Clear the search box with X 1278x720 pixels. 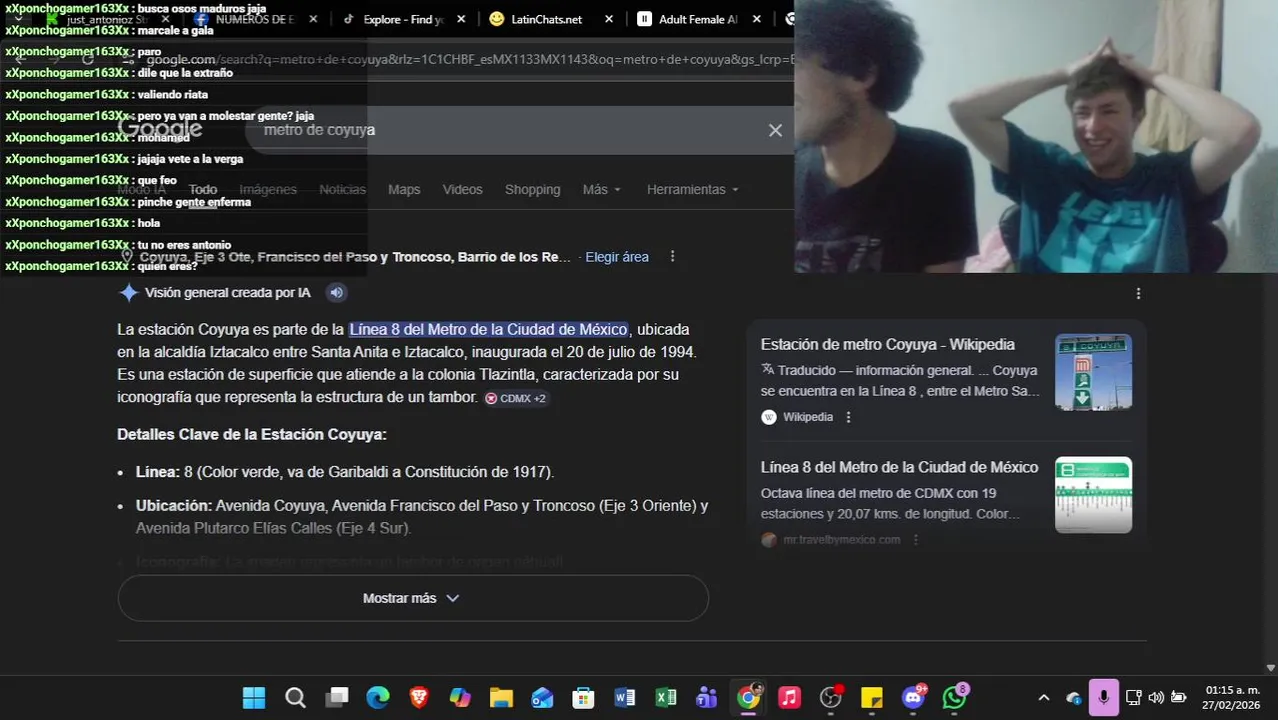[x=775, y=130]
